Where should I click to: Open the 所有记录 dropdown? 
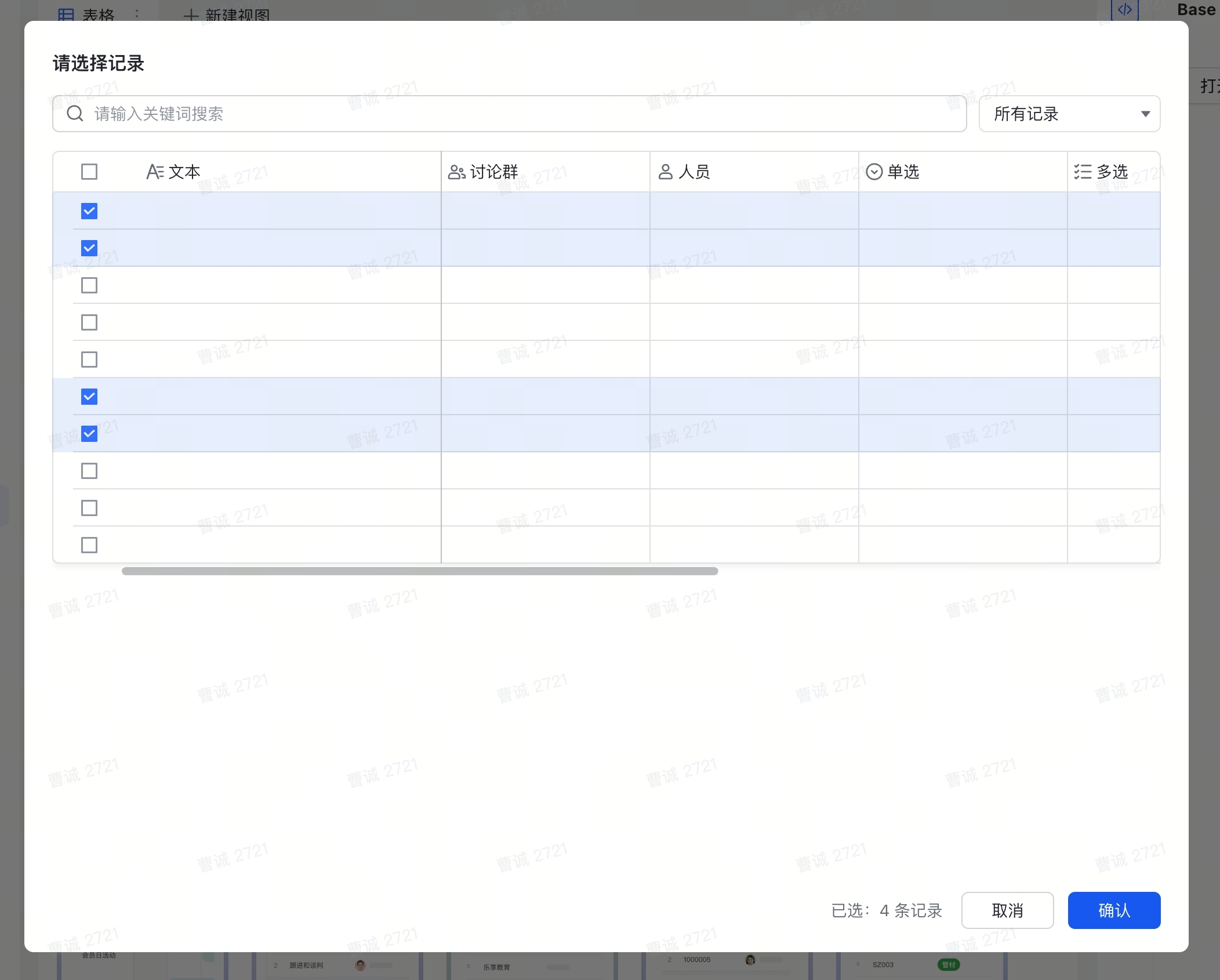pyautogui.click(x=1069, y=114)
